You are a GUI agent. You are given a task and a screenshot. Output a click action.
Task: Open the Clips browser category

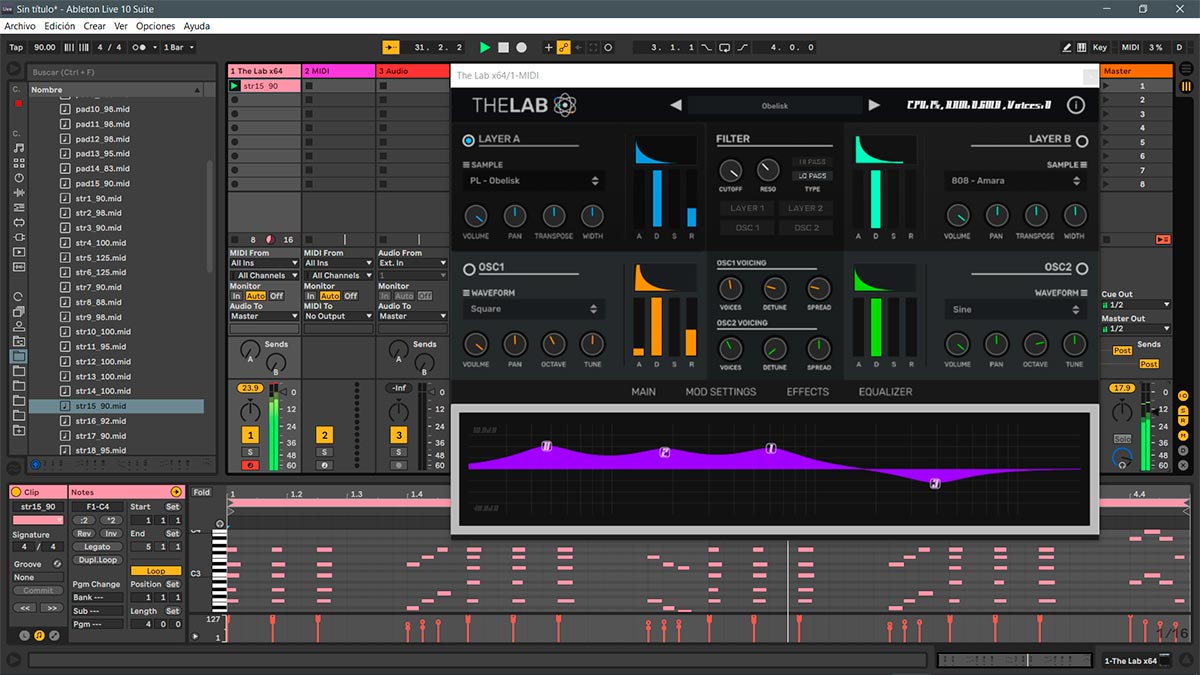click(18, 252)
